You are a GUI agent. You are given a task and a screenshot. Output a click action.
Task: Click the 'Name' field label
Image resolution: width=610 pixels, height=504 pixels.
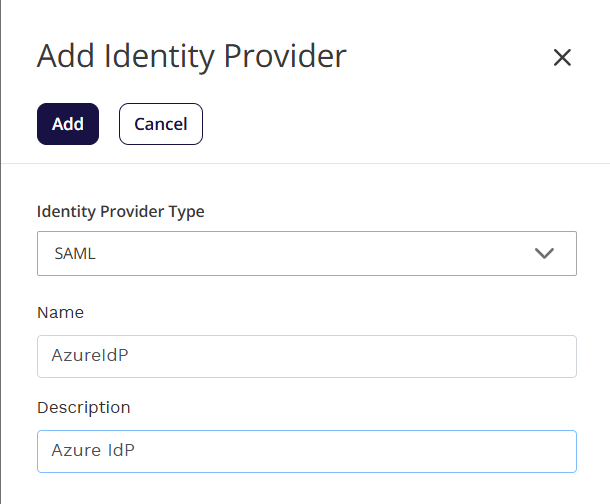[60, 312]
